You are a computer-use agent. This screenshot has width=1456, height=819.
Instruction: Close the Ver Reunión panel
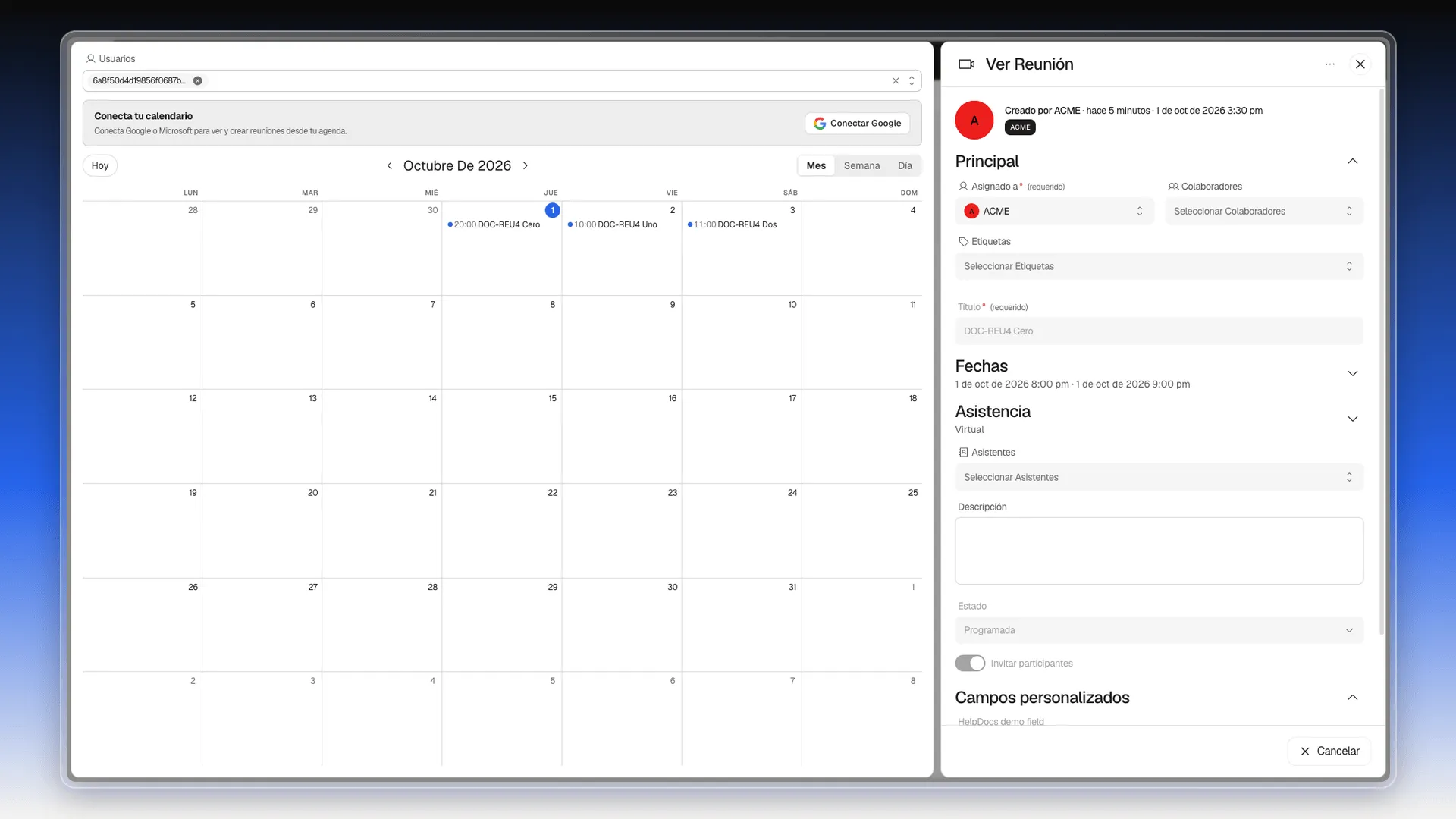1360,64
